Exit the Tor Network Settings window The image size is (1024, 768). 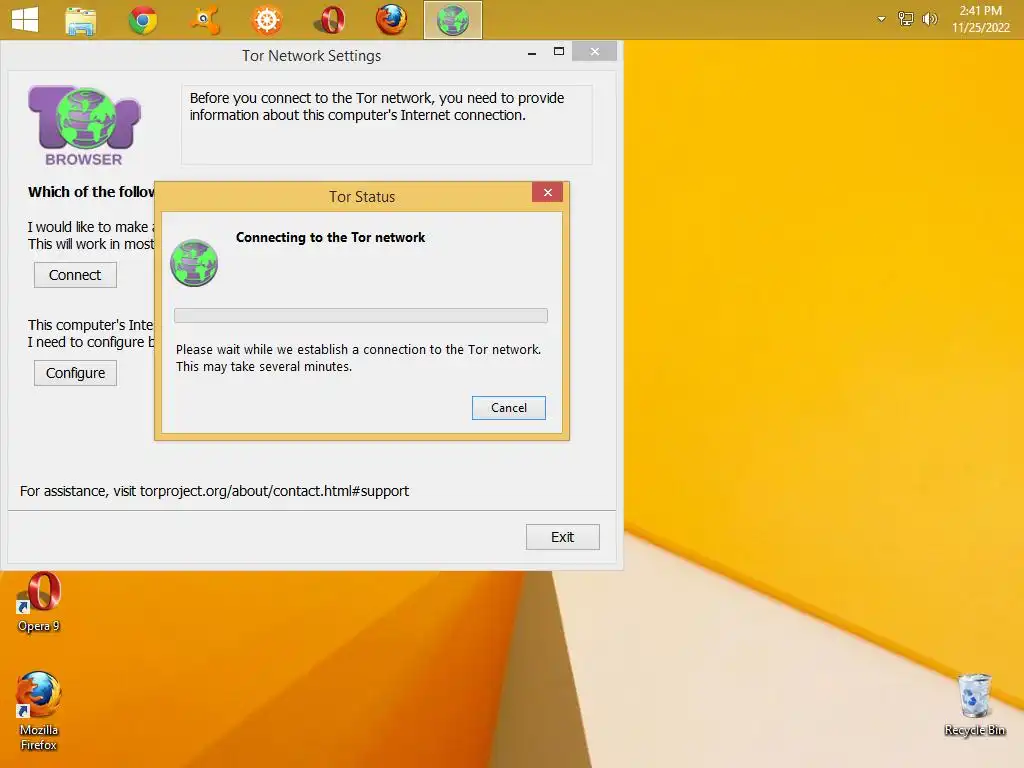click(562, 537)
